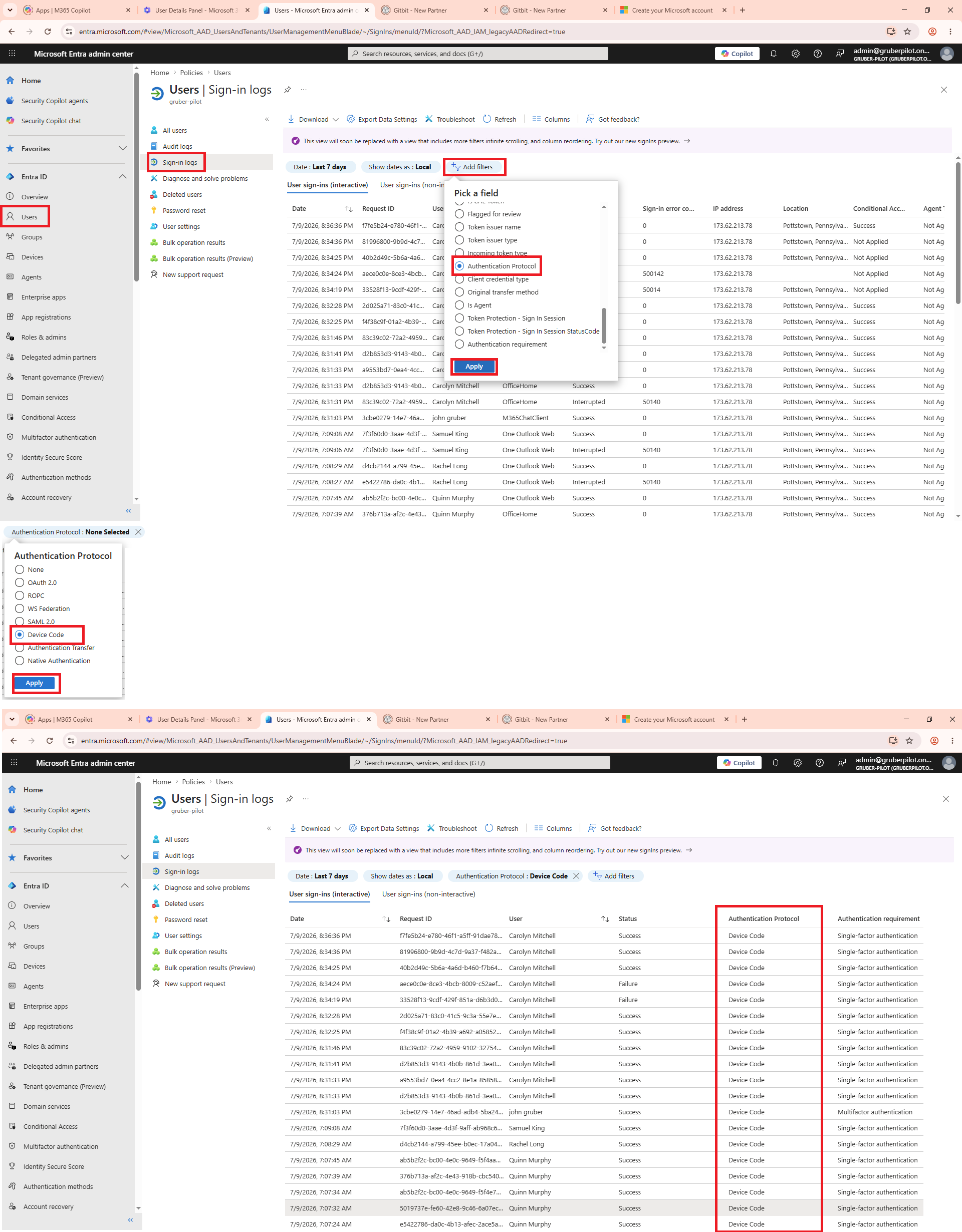
Task: Click Got feedback? in upper window
Action: coord(613,119)
